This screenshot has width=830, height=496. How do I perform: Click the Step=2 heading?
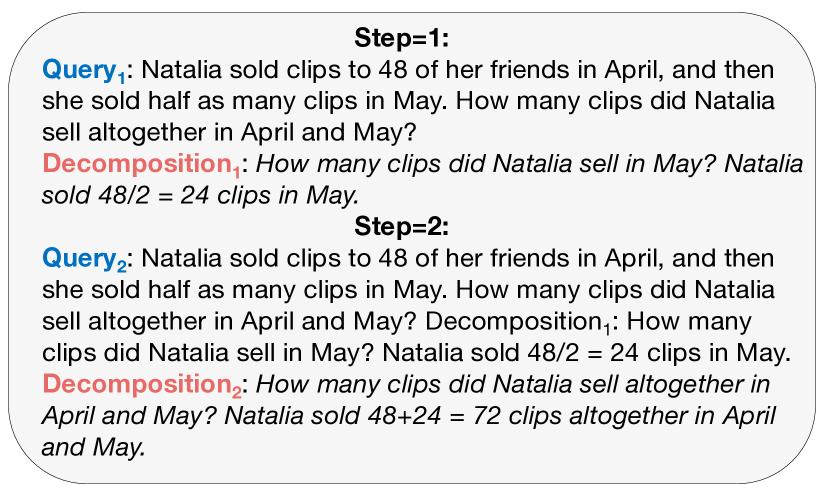pos(402,227)
